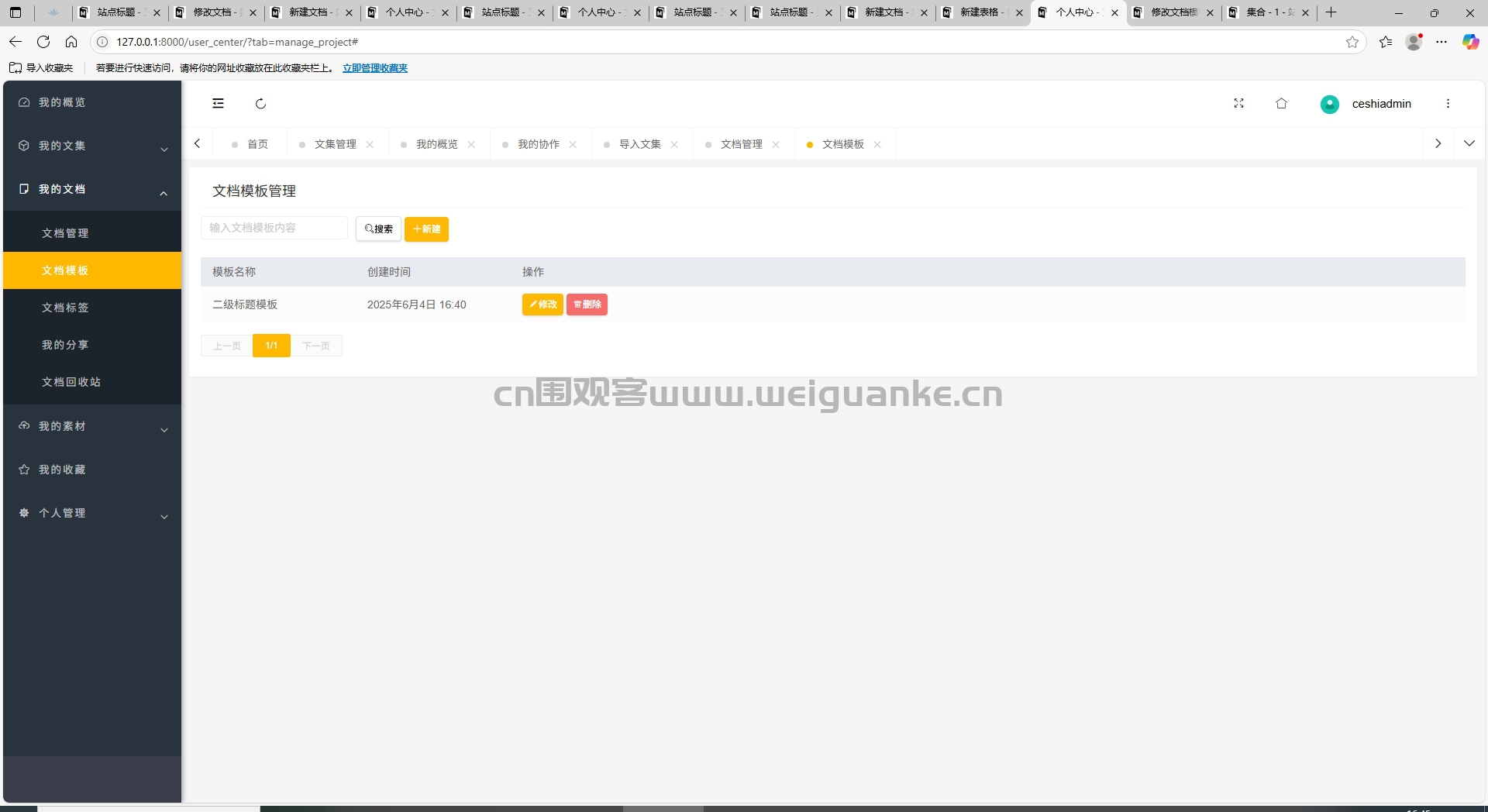
Task: Expand the 我的素材 sidebar menu
Action: coord(92,426)
